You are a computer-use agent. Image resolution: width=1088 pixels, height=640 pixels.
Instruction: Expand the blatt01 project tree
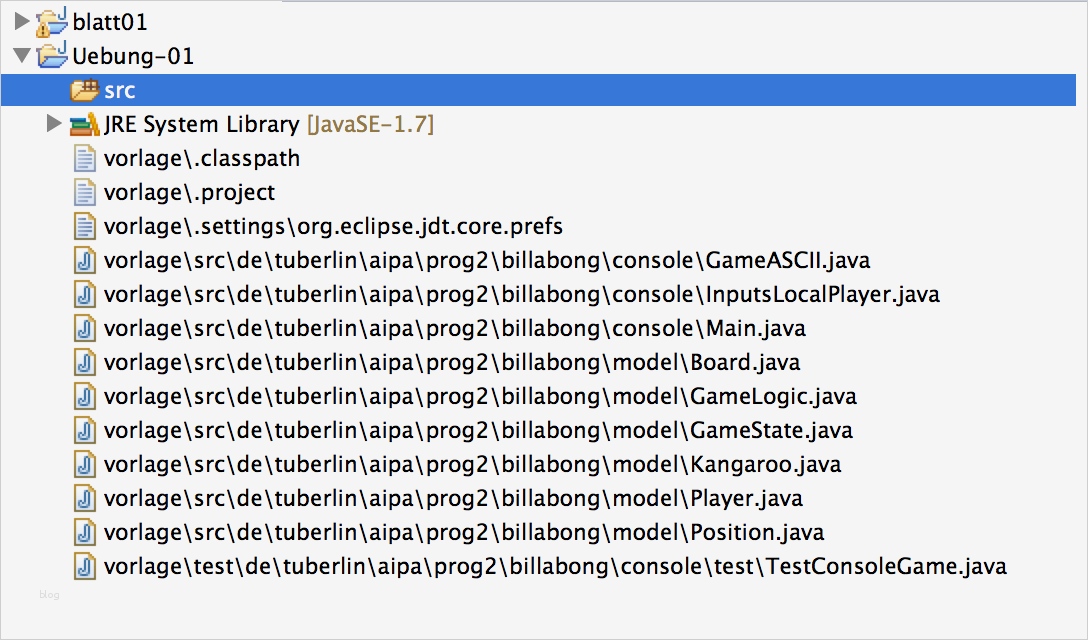(x=22, y=21)
